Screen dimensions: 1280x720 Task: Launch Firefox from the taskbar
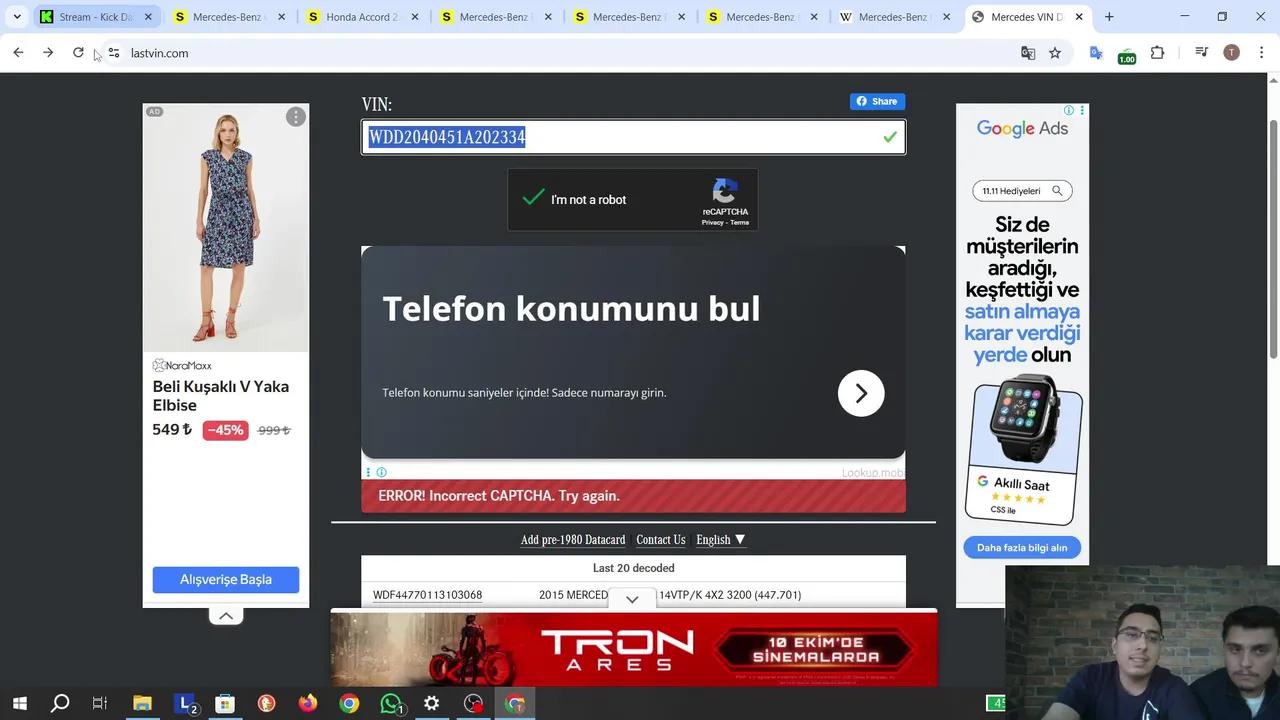[307, 704]
